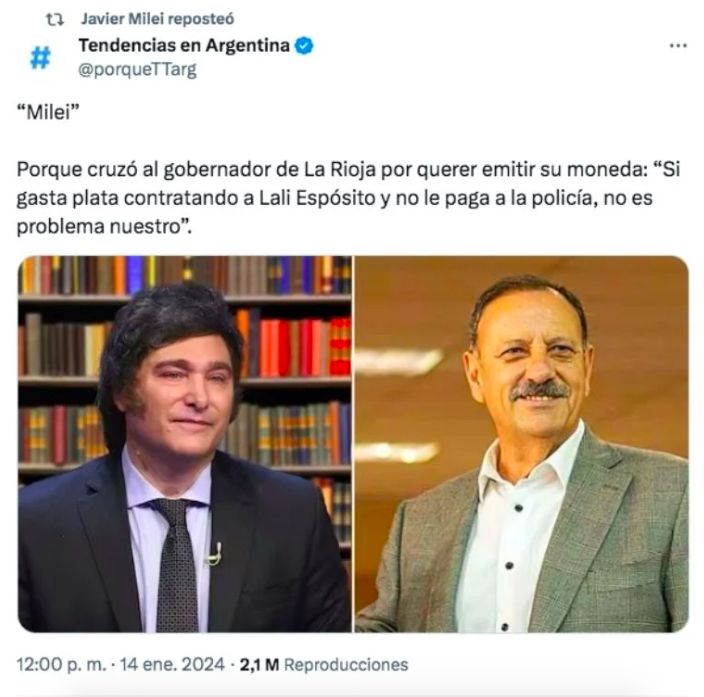The width and height of the screenshot is (704, 697).
Task: Click the "Reproducciones" label
Action: pyautogui.click(x=344, y=664)
